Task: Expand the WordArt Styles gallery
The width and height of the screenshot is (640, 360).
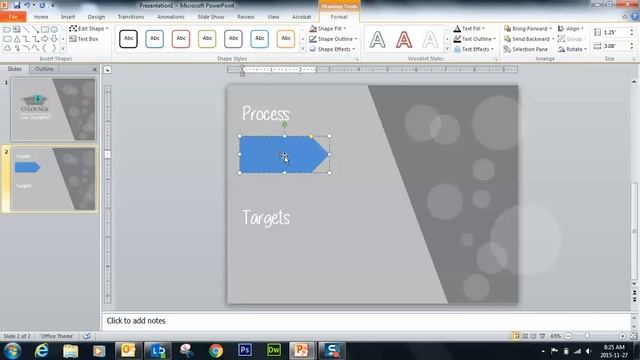Action: click(x=447, y=49)
